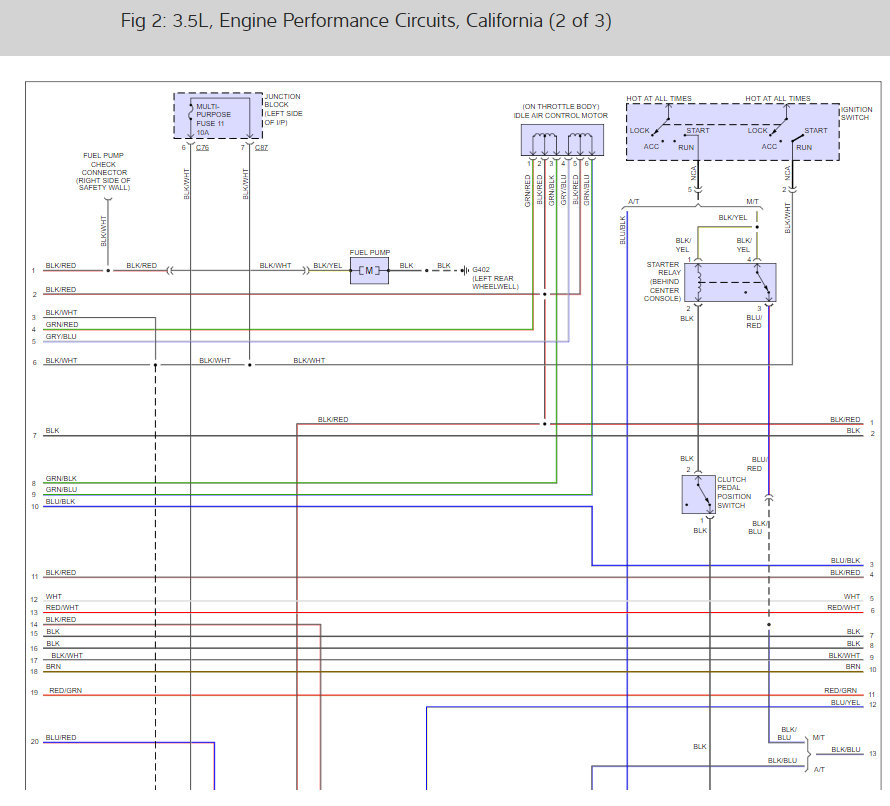Click the Fuel Pump label above motor
The image size is (890, 806).
point(369,253)
